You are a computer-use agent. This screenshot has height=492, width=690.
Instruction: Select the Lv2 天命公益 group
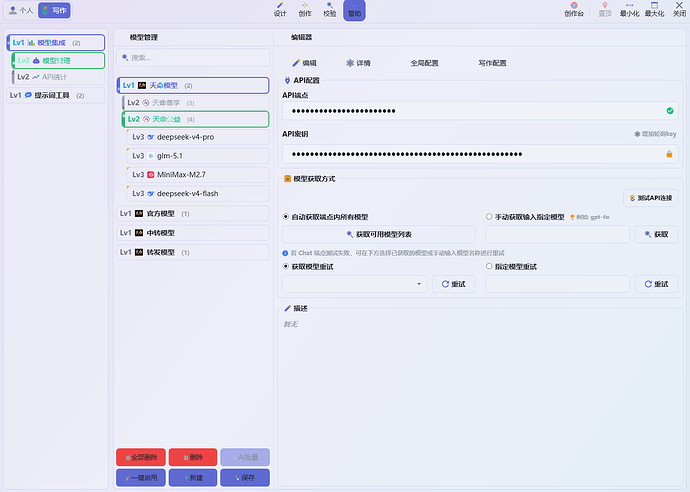click(196, 119)
